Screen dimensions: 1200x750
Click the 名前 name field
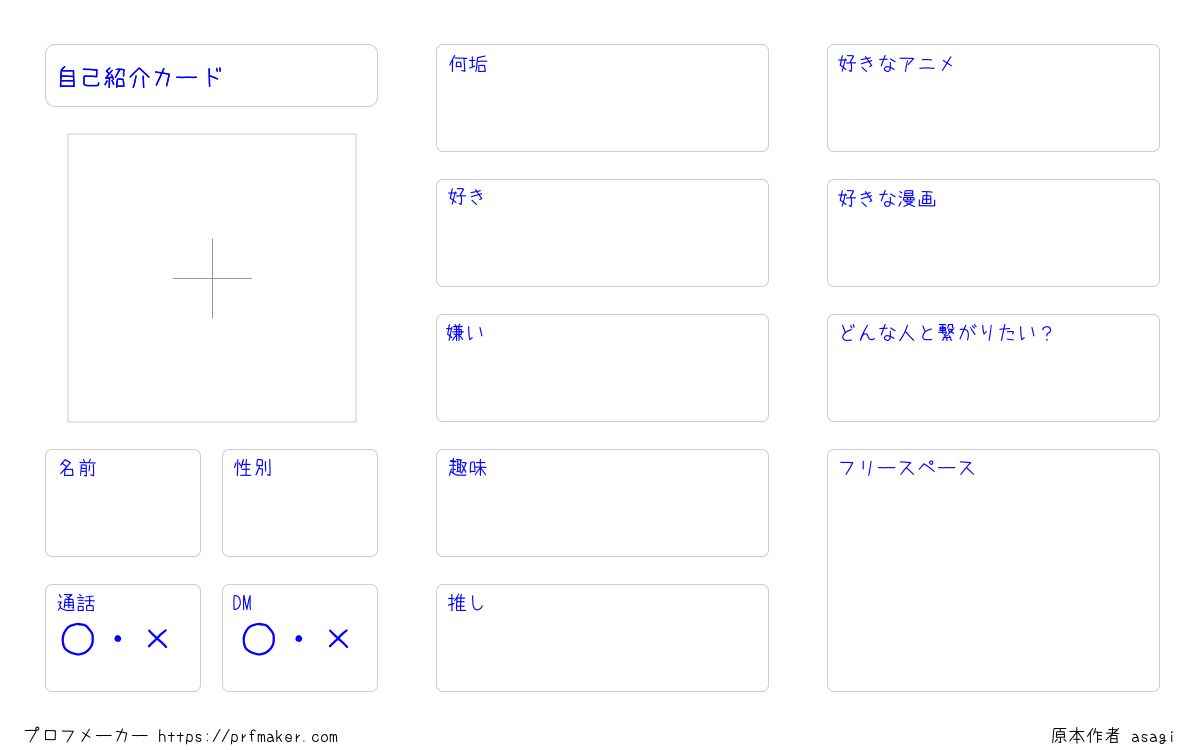[x=123, y=503]
